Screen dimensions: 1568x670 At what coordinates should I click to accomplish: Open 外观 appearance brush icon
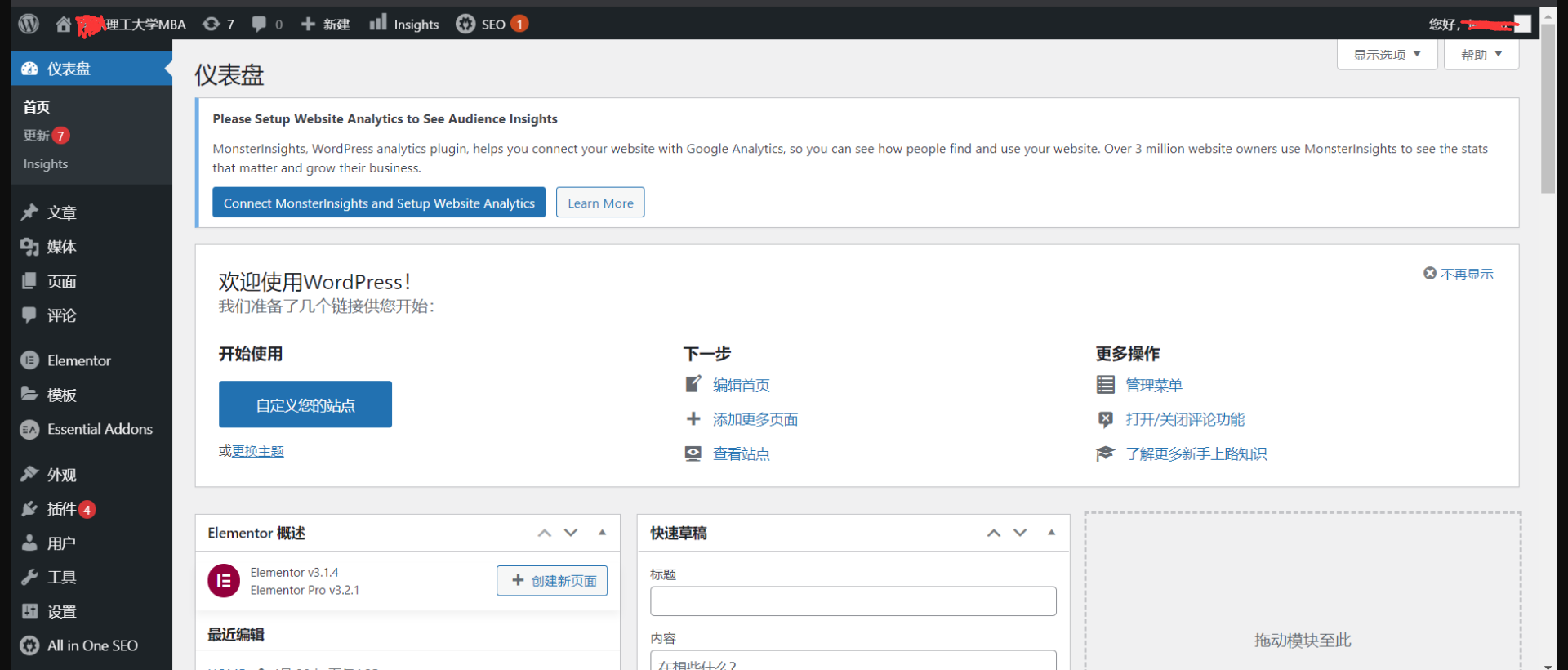coord(29,474)
